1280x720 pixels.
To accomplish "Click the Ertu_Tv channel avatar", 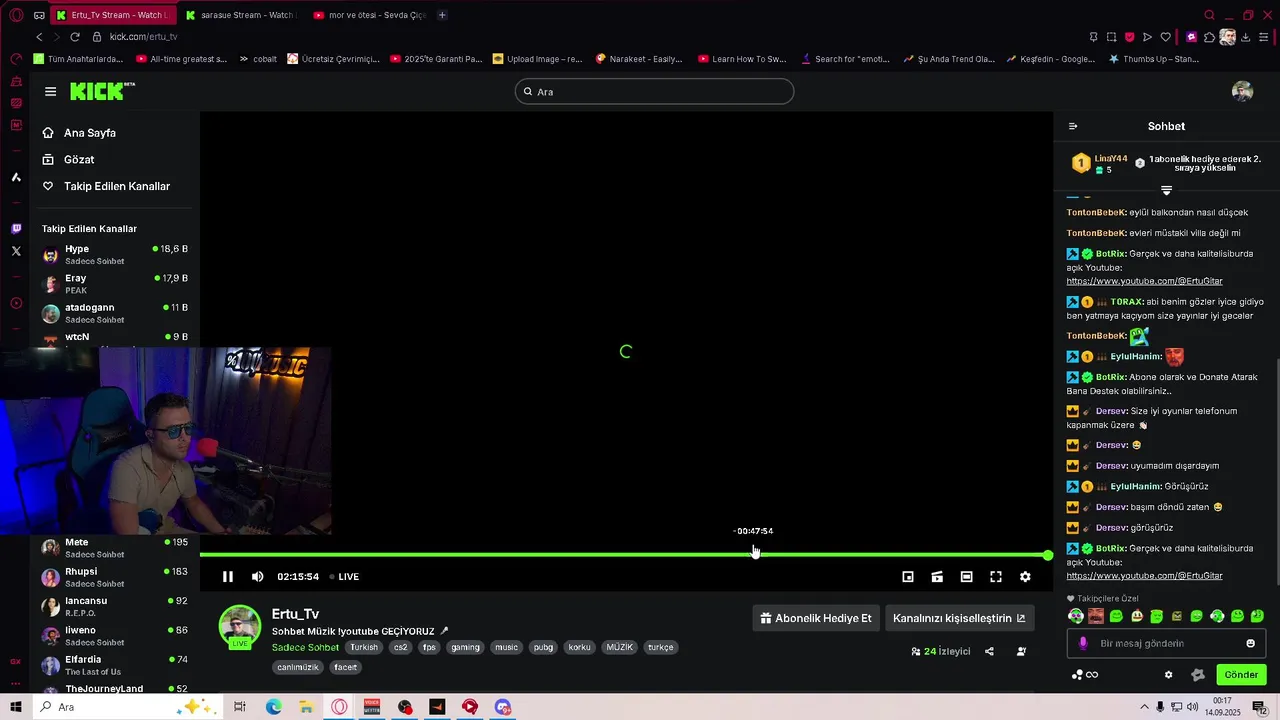I will [240, 626].
